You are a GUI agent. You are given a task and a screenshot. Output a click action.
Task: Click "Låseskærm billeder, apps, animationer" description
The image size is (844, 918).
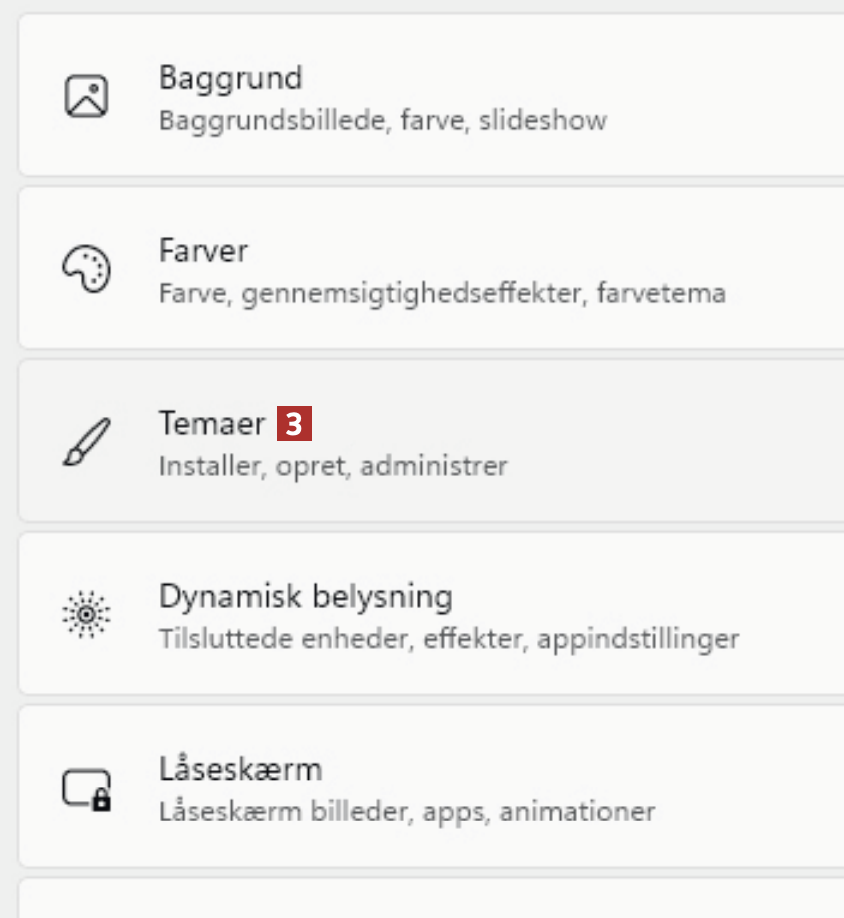406,811
